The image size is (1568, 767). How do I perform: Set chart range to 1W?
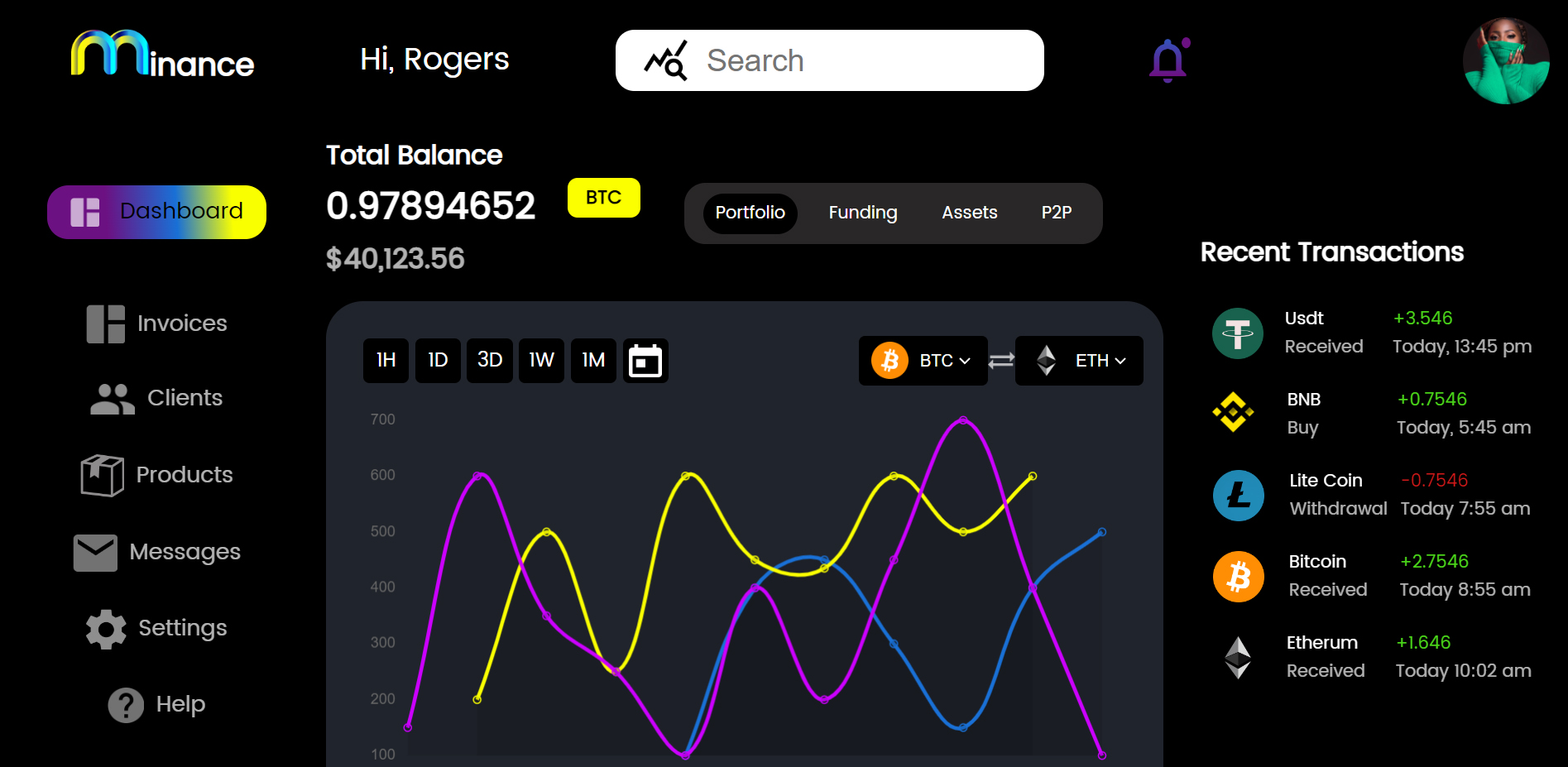click(541, 360)
